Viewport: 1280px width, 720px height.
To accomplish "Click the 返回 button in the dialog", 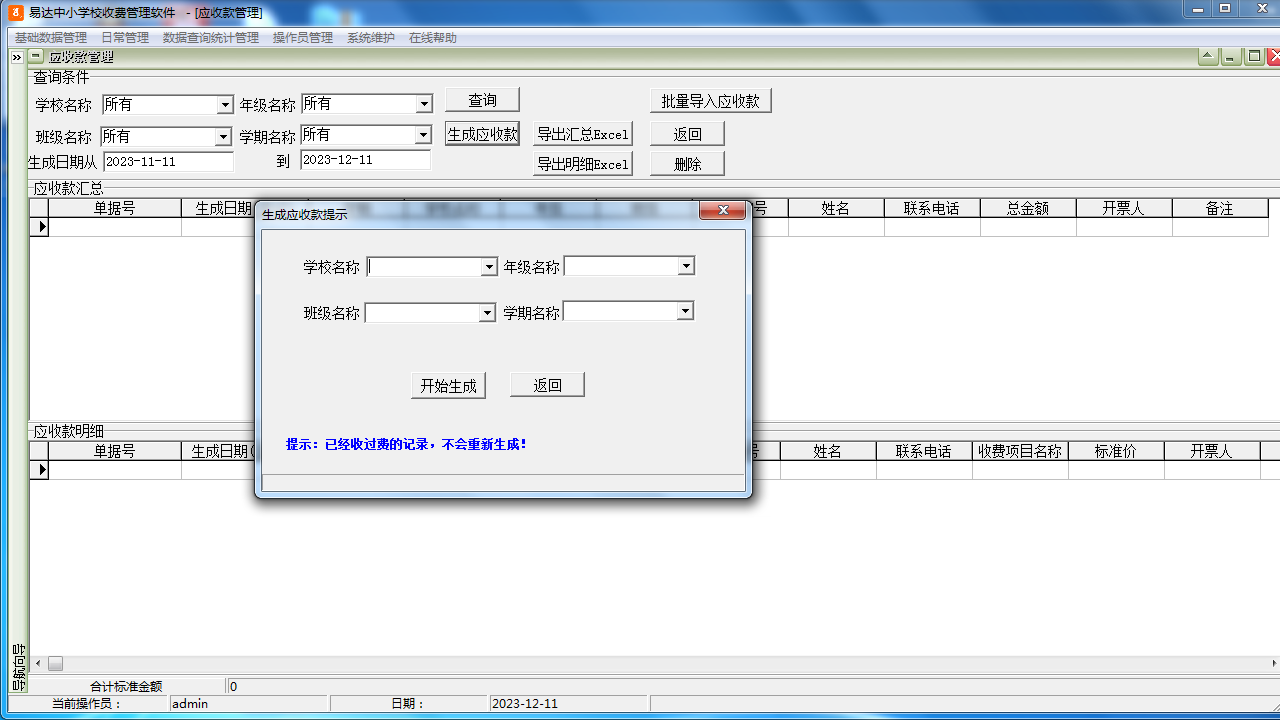I will [547, 385].
